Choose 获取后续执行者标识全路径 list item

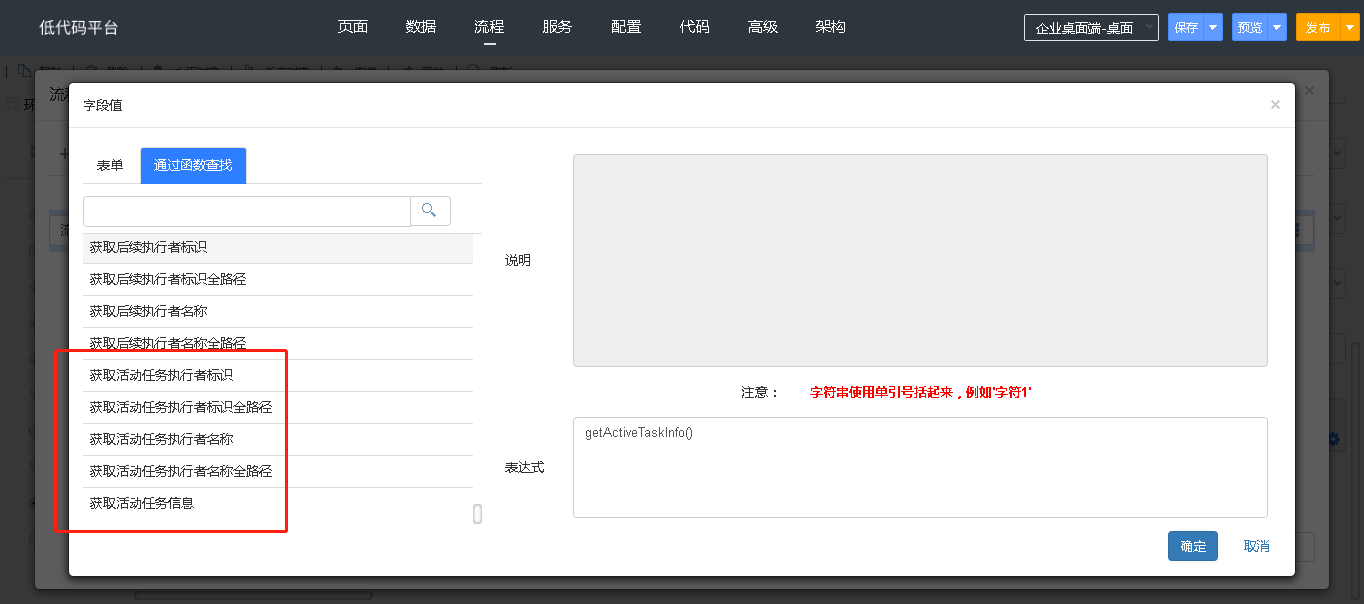(x=167, y=280)
